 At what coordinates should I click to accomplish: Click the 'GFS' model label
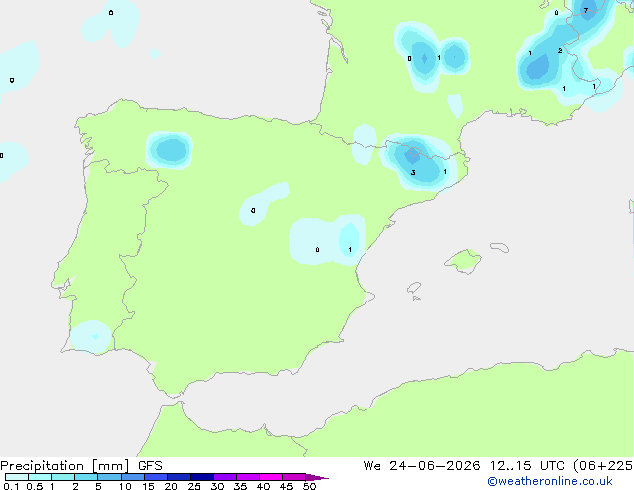(150, 466)
